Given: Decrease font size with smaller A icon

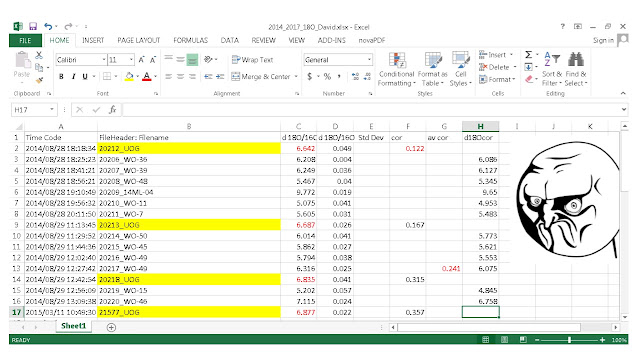Looking at the screenshot, I should 153,60.
